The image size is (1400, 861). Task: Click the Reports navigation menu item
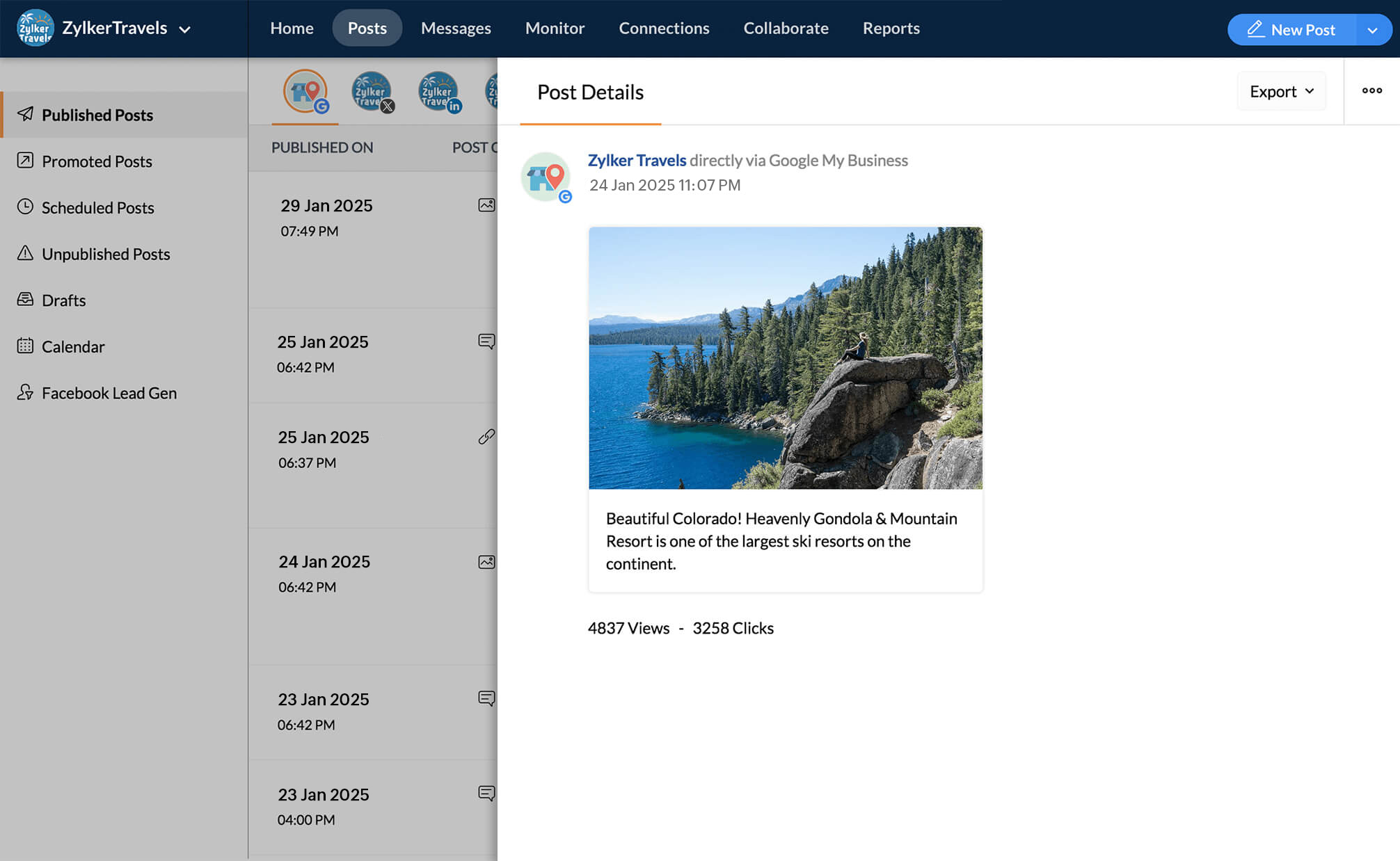[x=891, y=27]
